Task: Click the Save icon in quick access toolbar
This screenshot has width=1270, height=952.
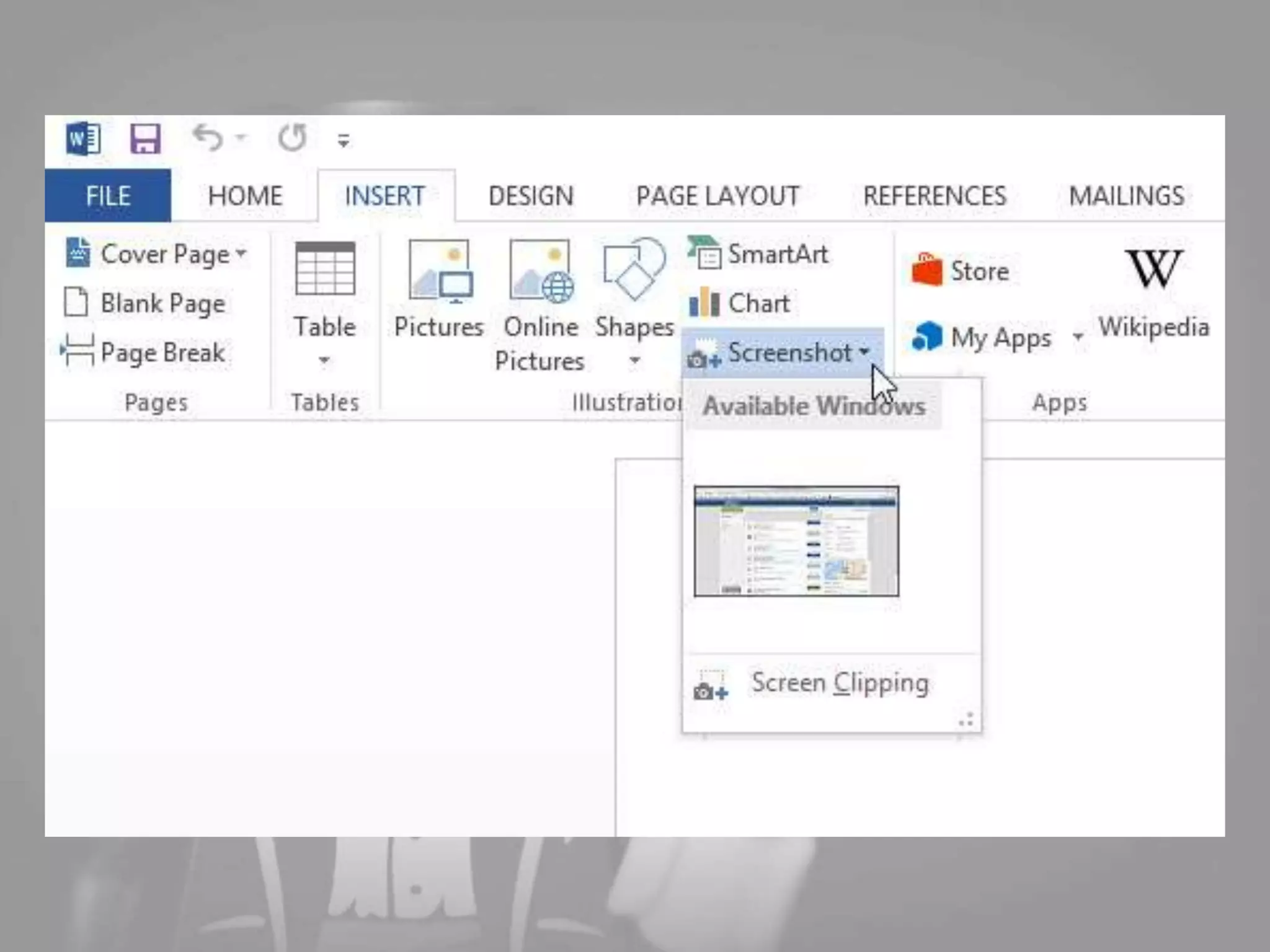Action: click(x=145, y=139)
